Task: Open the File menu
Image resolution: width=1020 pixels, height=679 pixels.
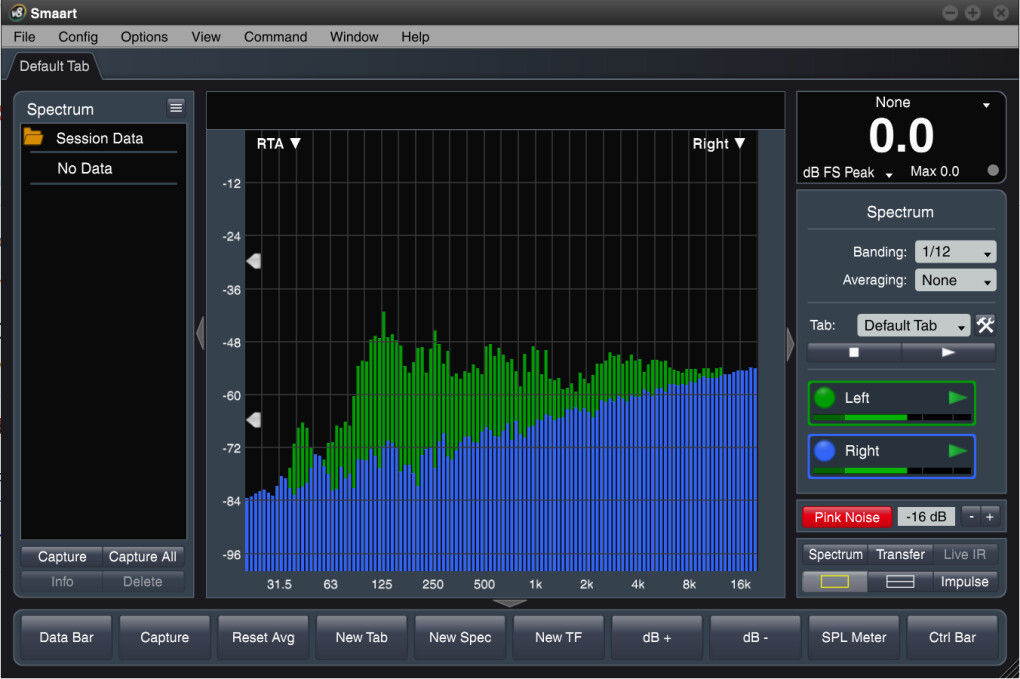Action: (x=24, y=37)
